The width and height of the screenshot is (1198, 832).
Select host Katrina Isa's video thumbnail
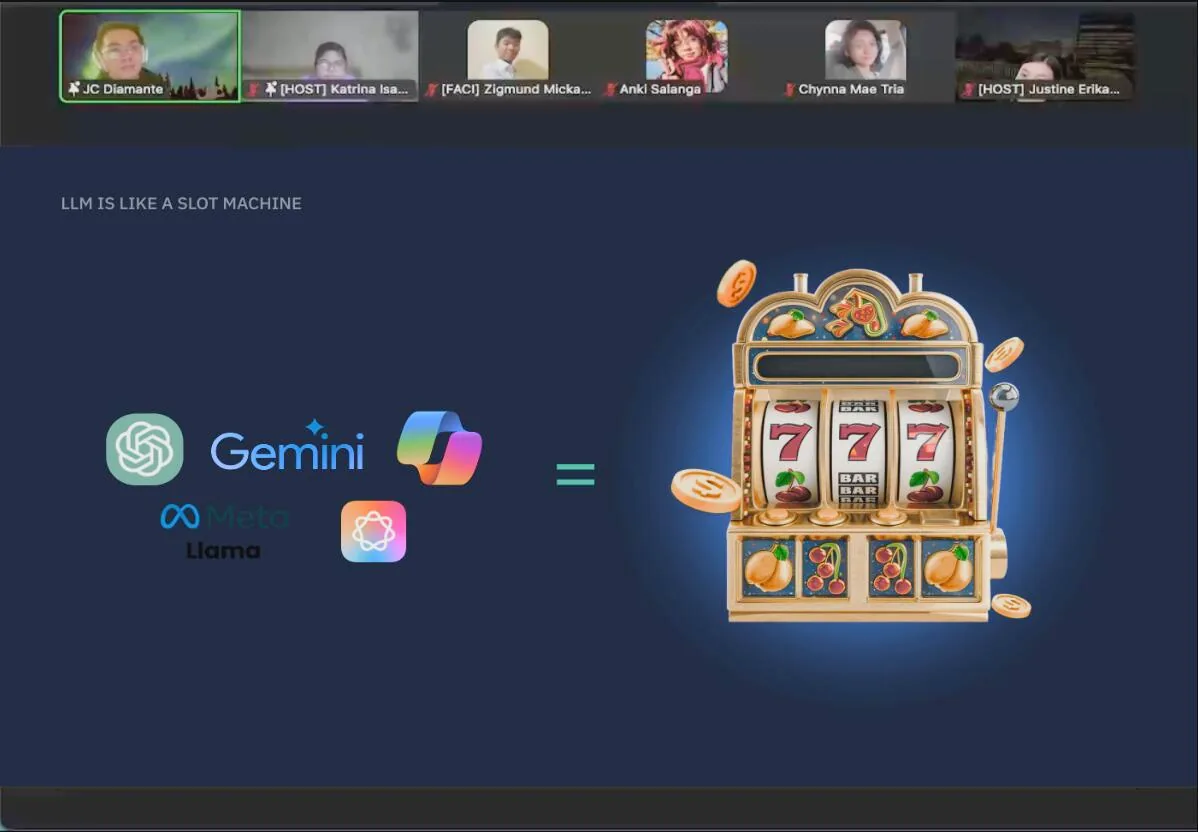click(330, 56)
